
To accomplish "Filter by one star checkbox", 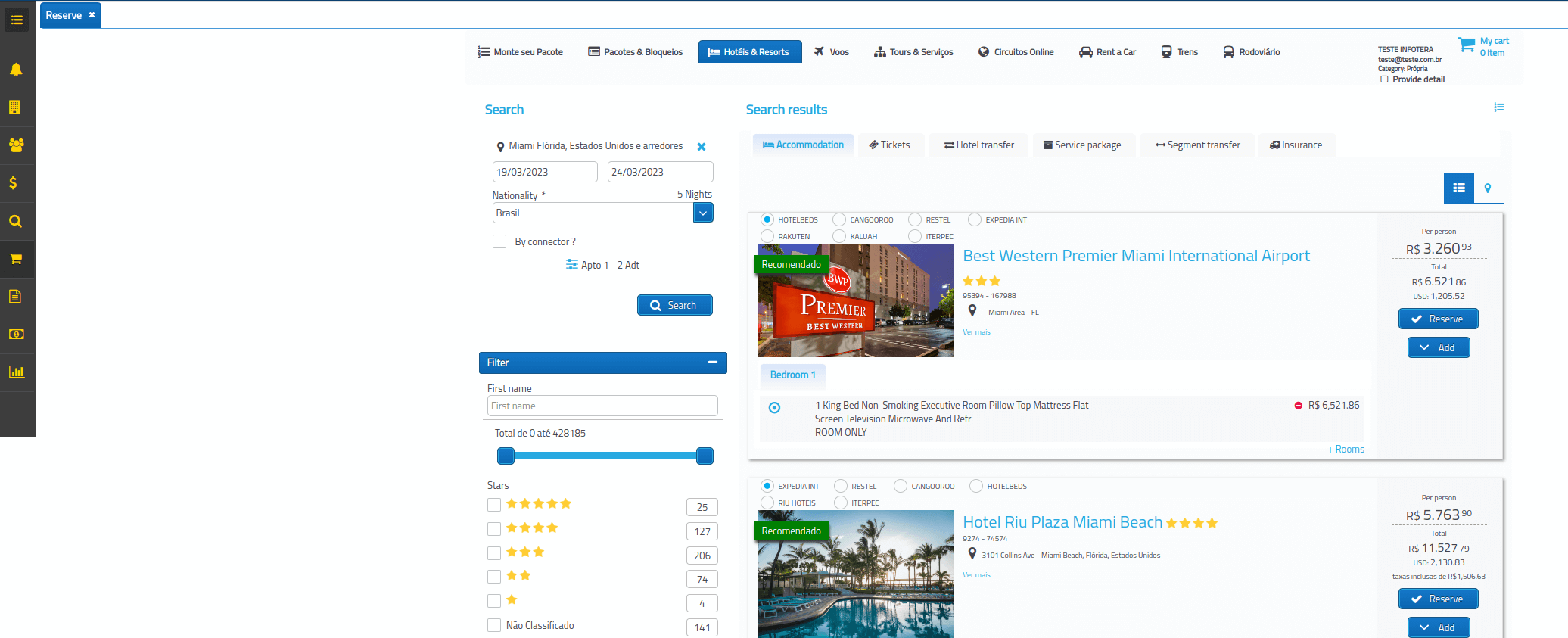I will tap(494, 601).
